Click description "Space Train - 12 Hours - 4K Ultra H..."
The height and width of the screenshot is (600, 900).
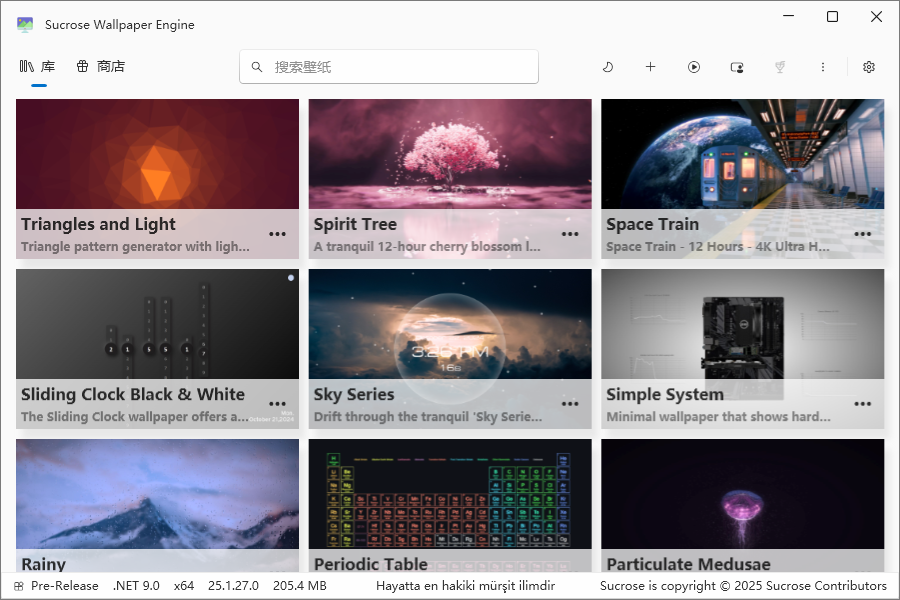(718, 247)
